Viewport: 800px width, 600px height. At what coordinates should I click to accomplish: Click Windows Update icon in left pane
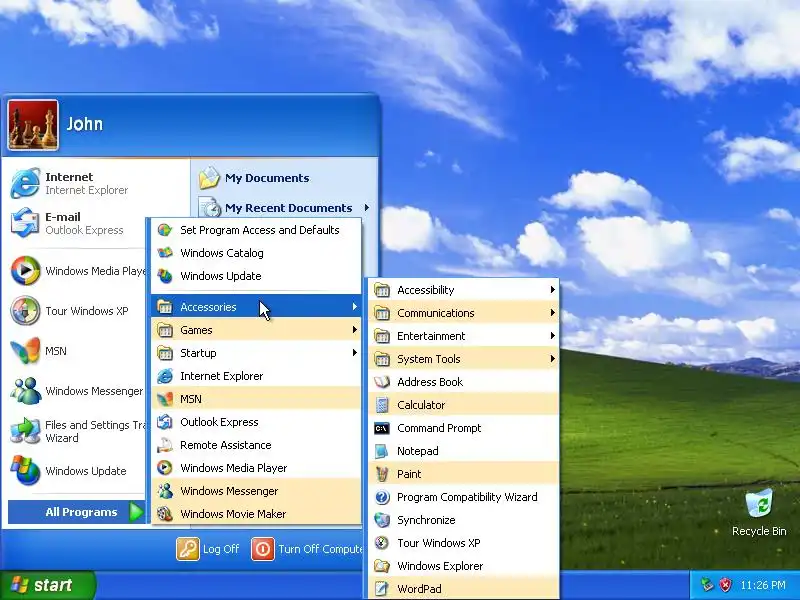coord(26,470)
